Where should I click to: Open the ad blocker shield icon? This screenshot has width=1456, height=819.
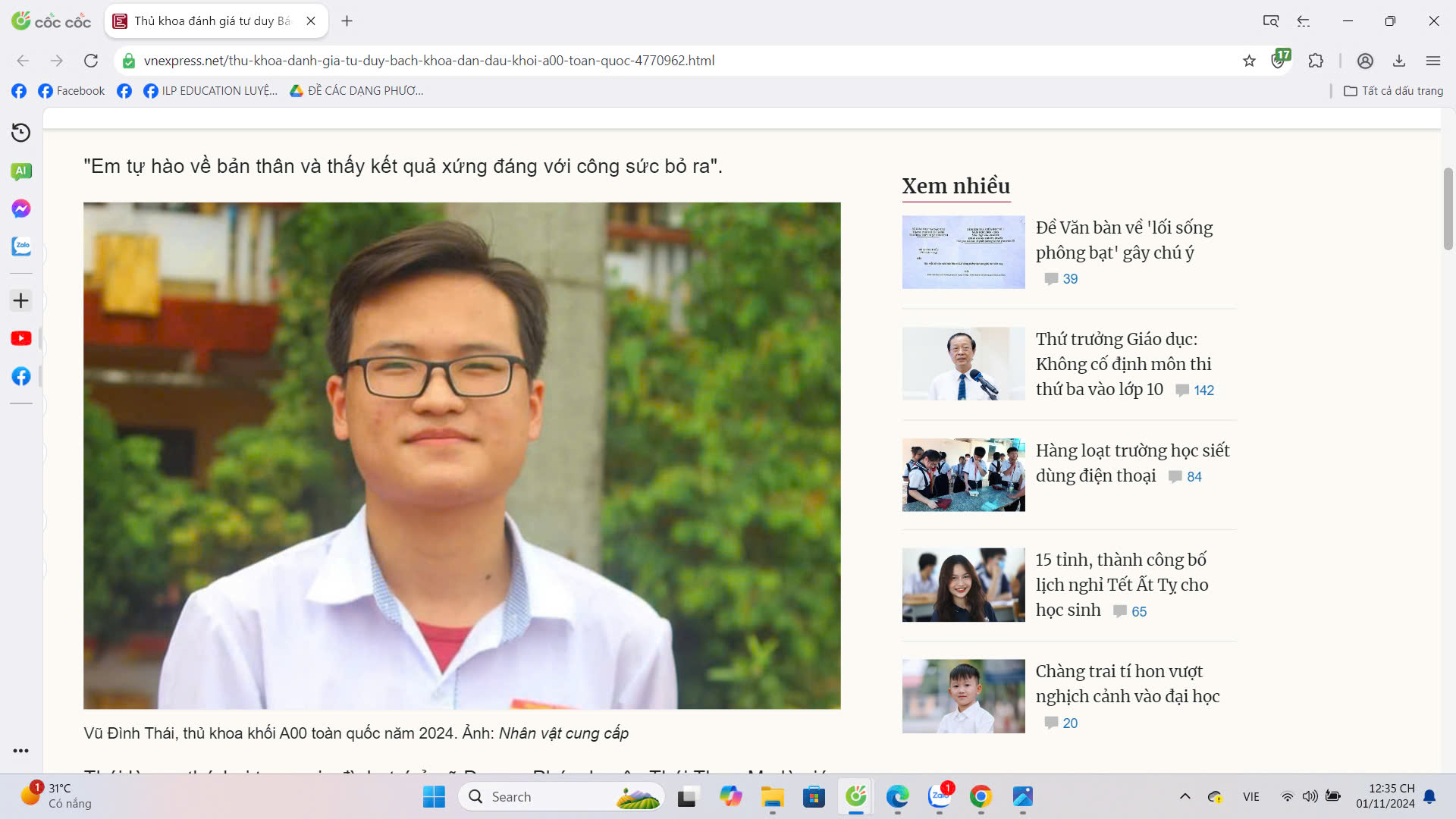(1279, 61)
